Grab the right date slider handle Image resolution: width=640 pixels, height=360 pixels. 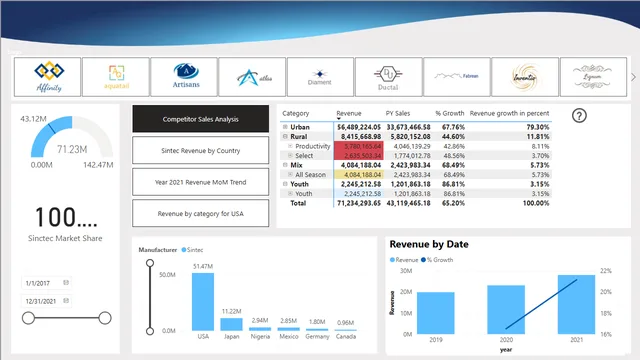pyautogui.click(x=105, y=318)
